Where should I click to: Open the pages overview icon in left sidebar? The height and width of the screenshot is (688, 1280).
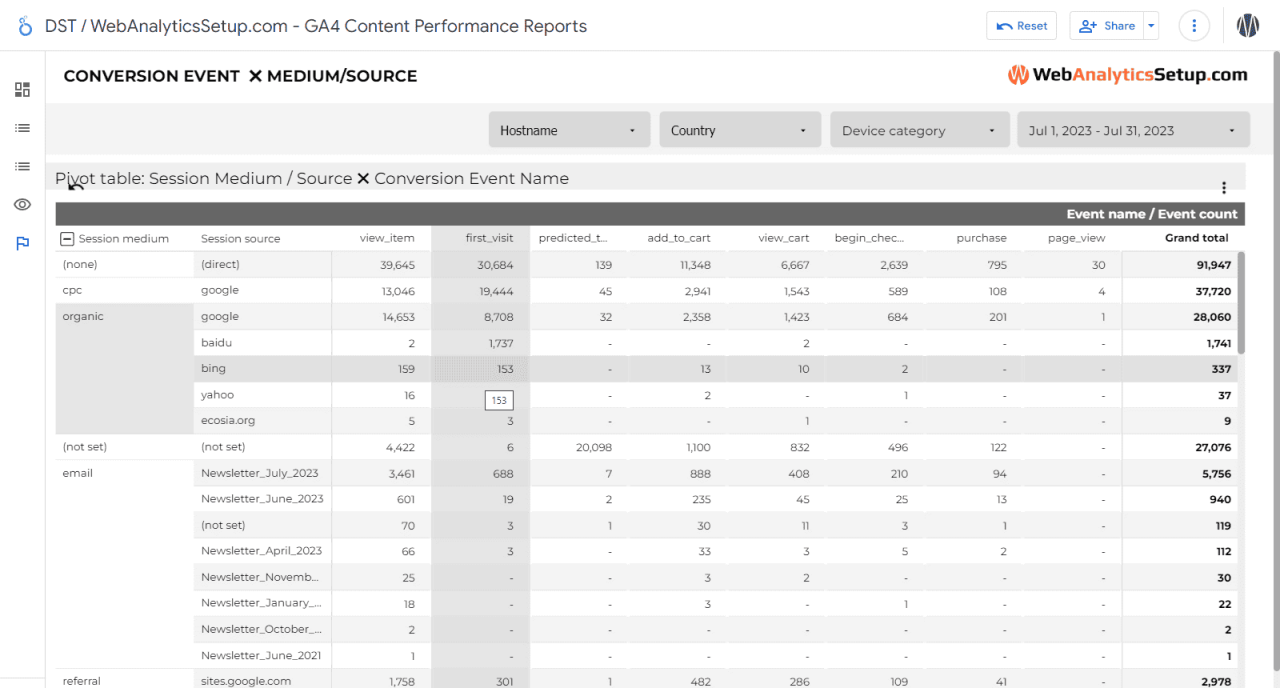[22, 89]
